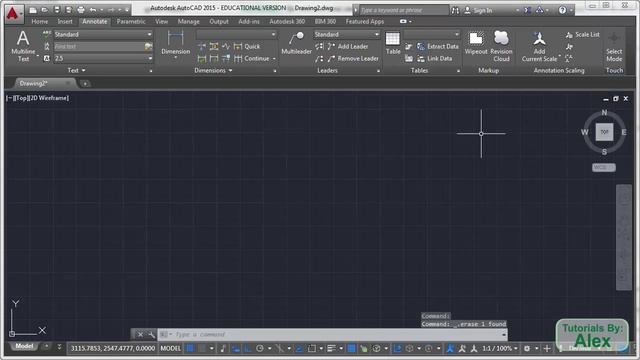Open the Output ribbon tab
The height and width of the screenshot is (360, 640).
(219, 21)
